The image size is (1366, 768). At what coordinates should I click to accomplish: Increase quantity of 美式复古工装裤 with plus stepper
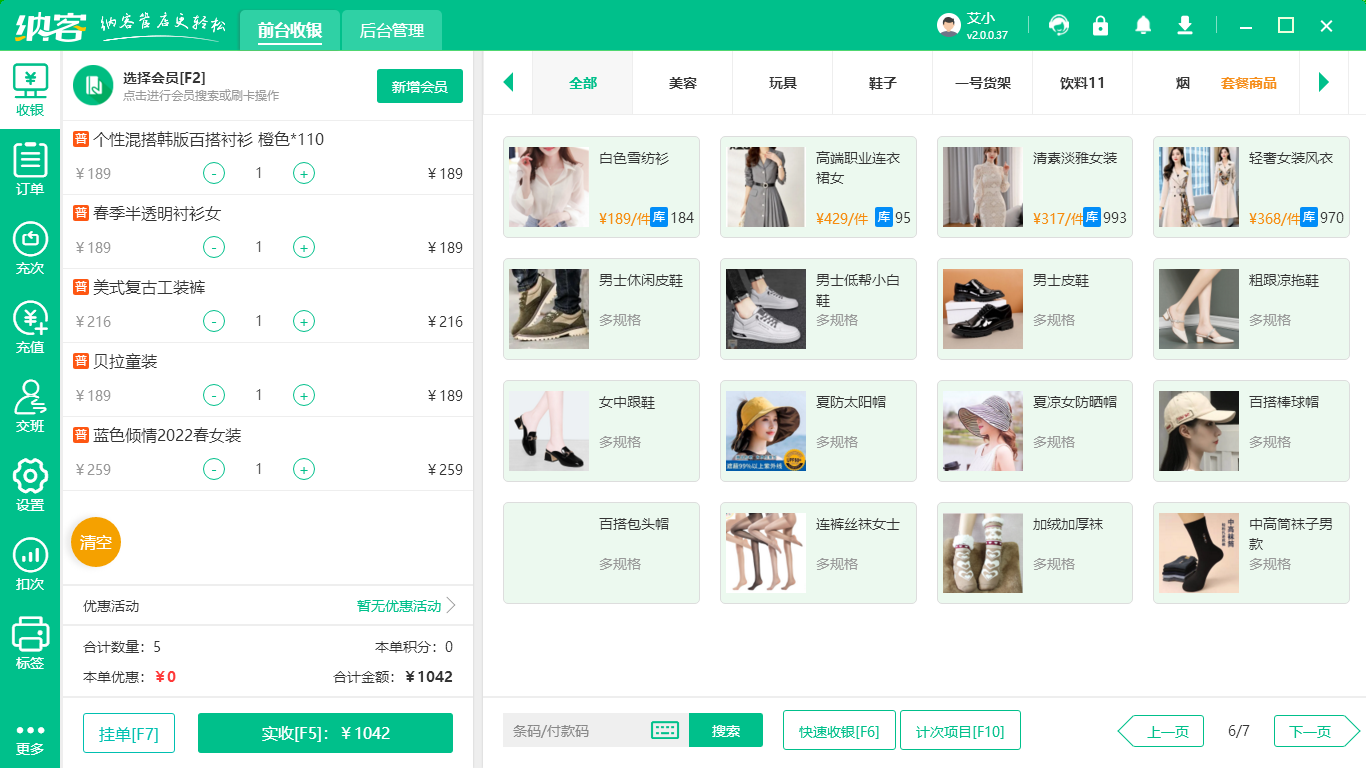click(303, 321)
